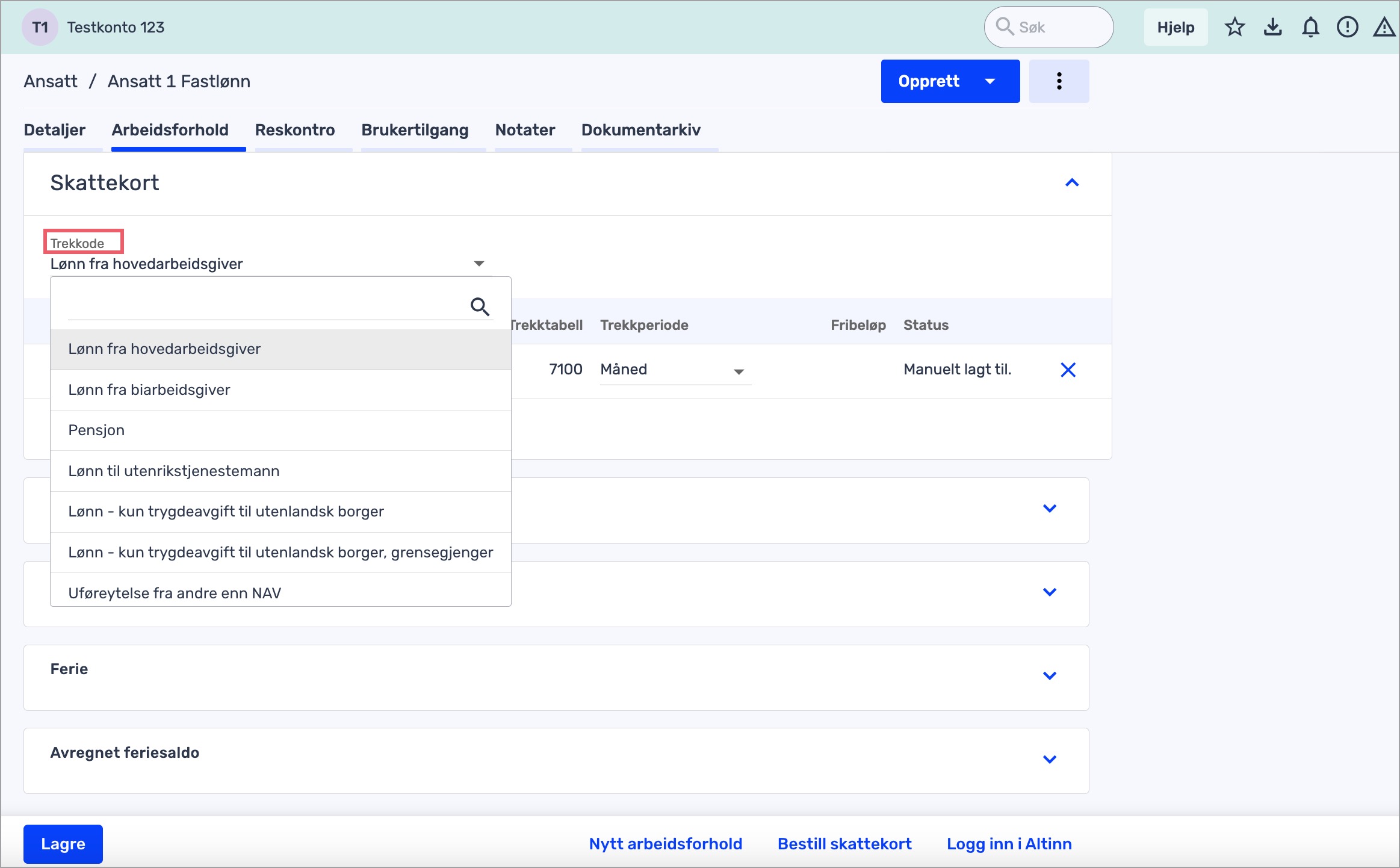Expand the collapsed section above Ferie

[x=1050, y=592]
